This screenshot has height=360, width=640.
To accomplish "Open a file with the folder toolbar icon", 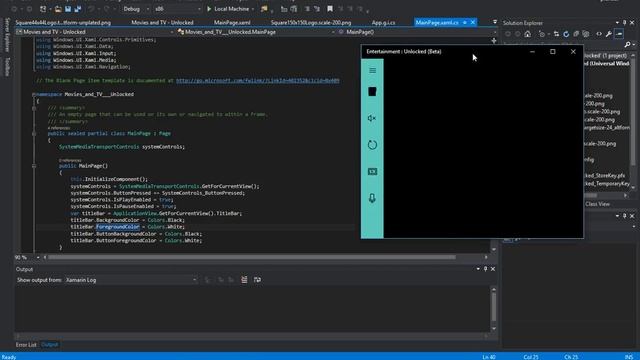I will [x=58, y=9].
